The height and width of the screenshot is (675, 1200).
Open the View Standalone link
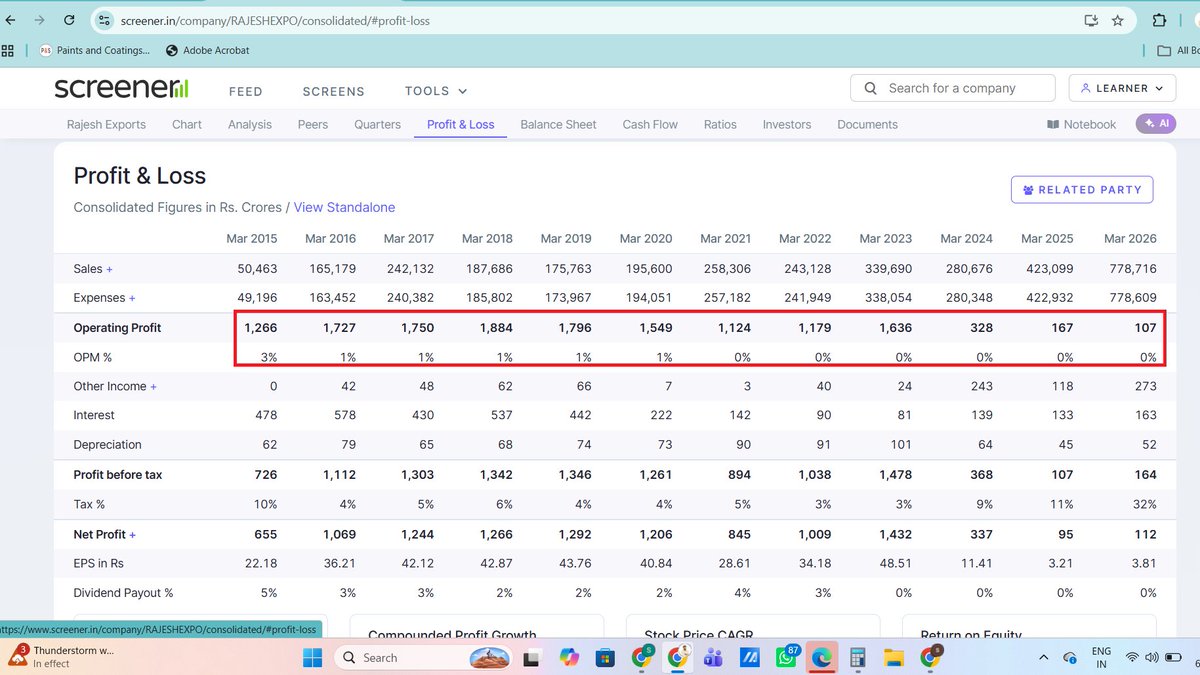click(344, 207)
